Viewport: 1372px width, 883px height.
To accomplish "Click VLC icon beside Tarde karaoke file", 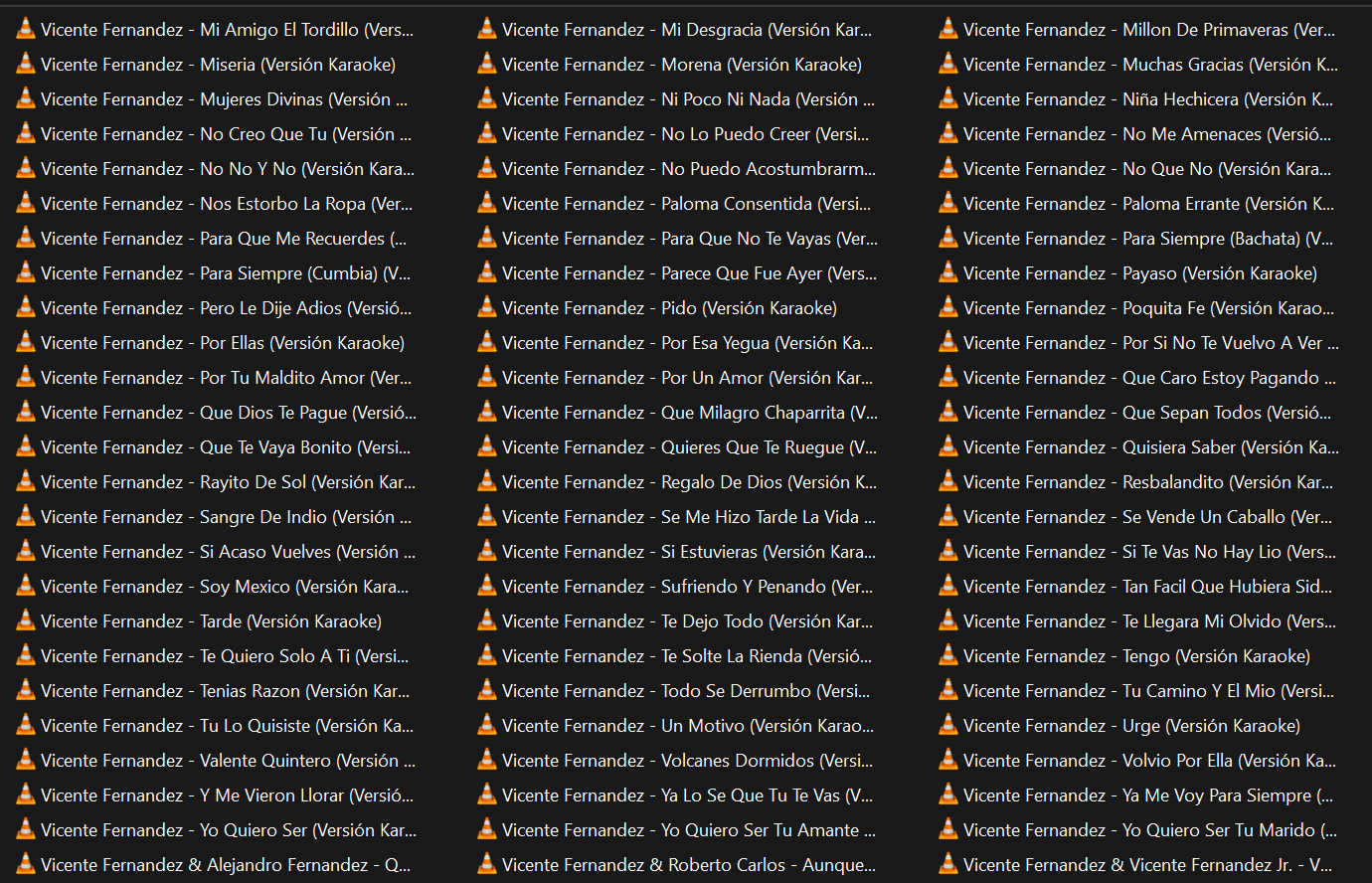I will coord(26,621).
